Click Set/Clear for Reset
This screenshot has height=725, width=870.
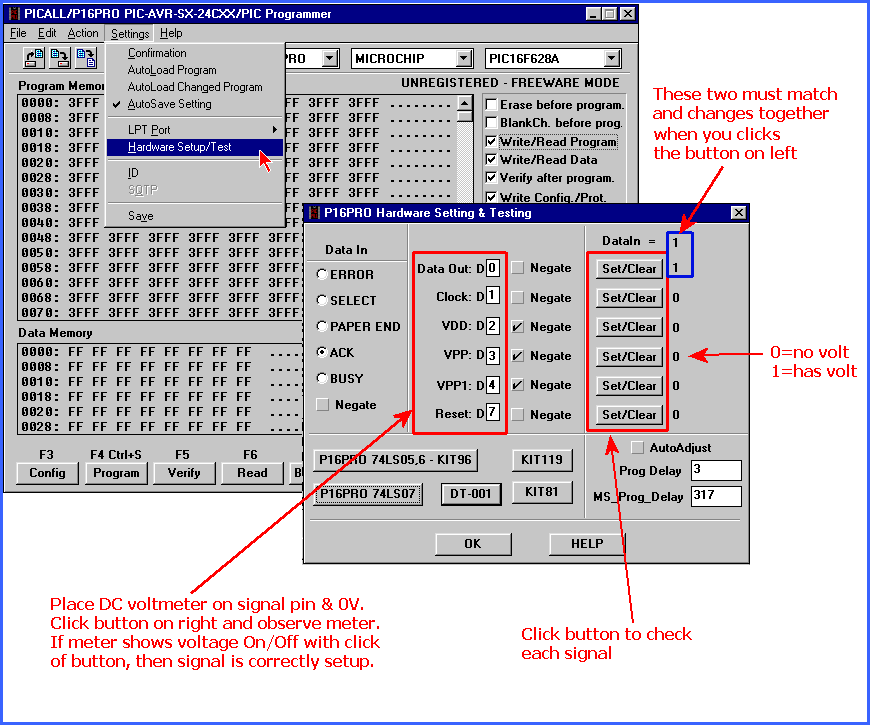click(629, 414)
